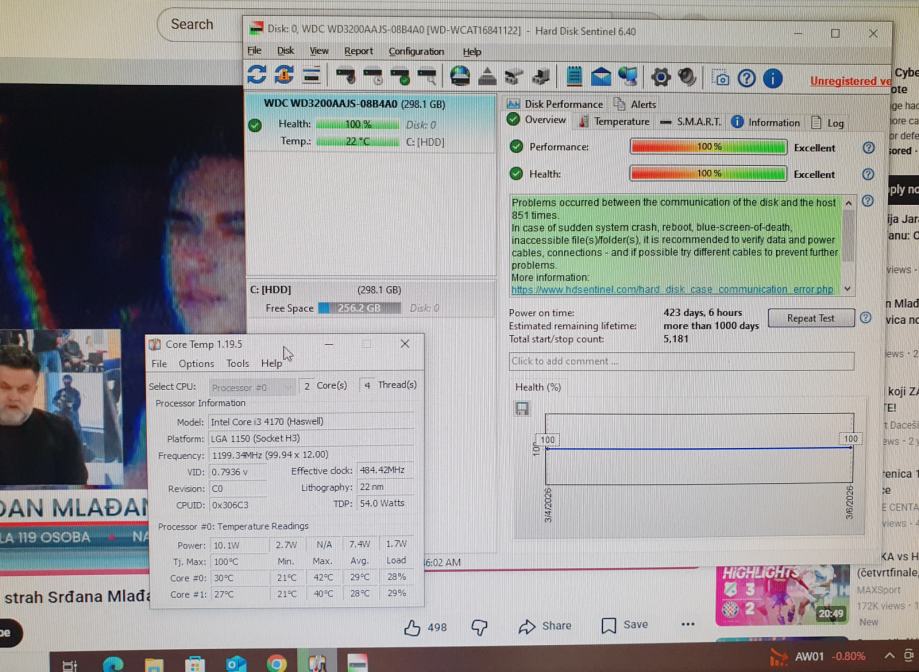This screenshot has height=672, width=919.
Task: Click the status text box scroll-down arrow
Action: click(x=847, y=289)
